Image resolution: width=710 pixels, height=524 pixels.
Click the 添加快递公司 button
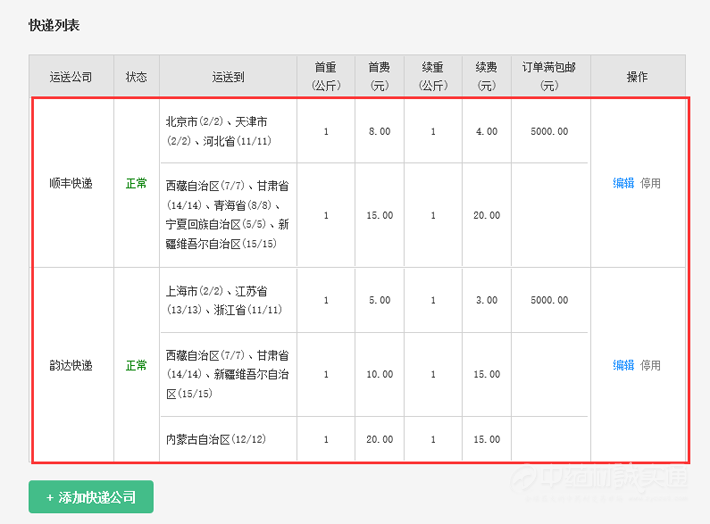(x=91, y=497)
